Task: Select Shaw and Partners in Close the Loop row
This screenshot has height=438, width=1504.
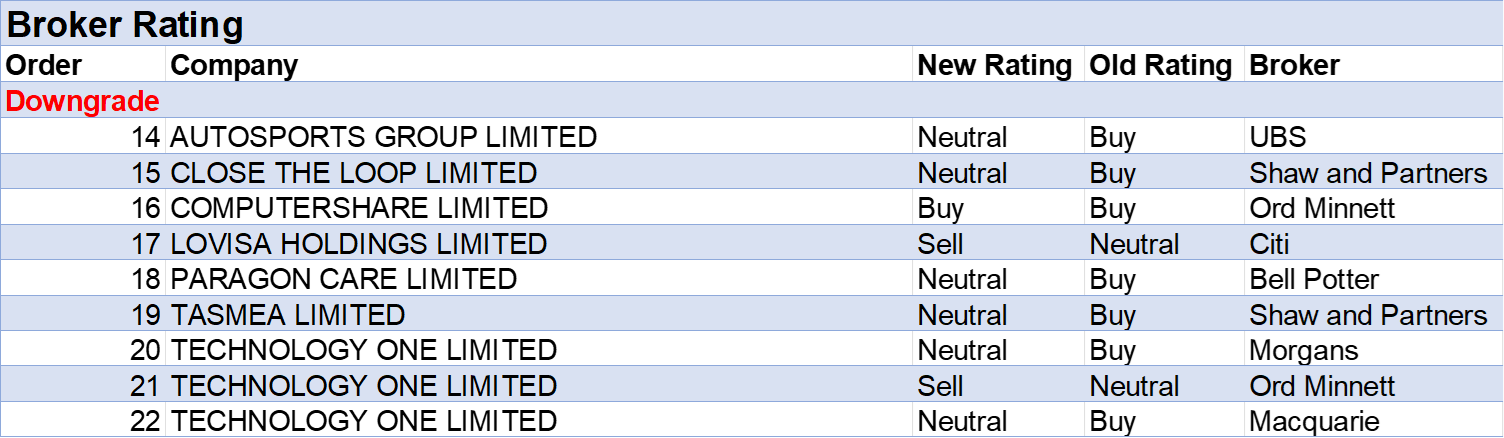Action: click(x=1368, y=173)
